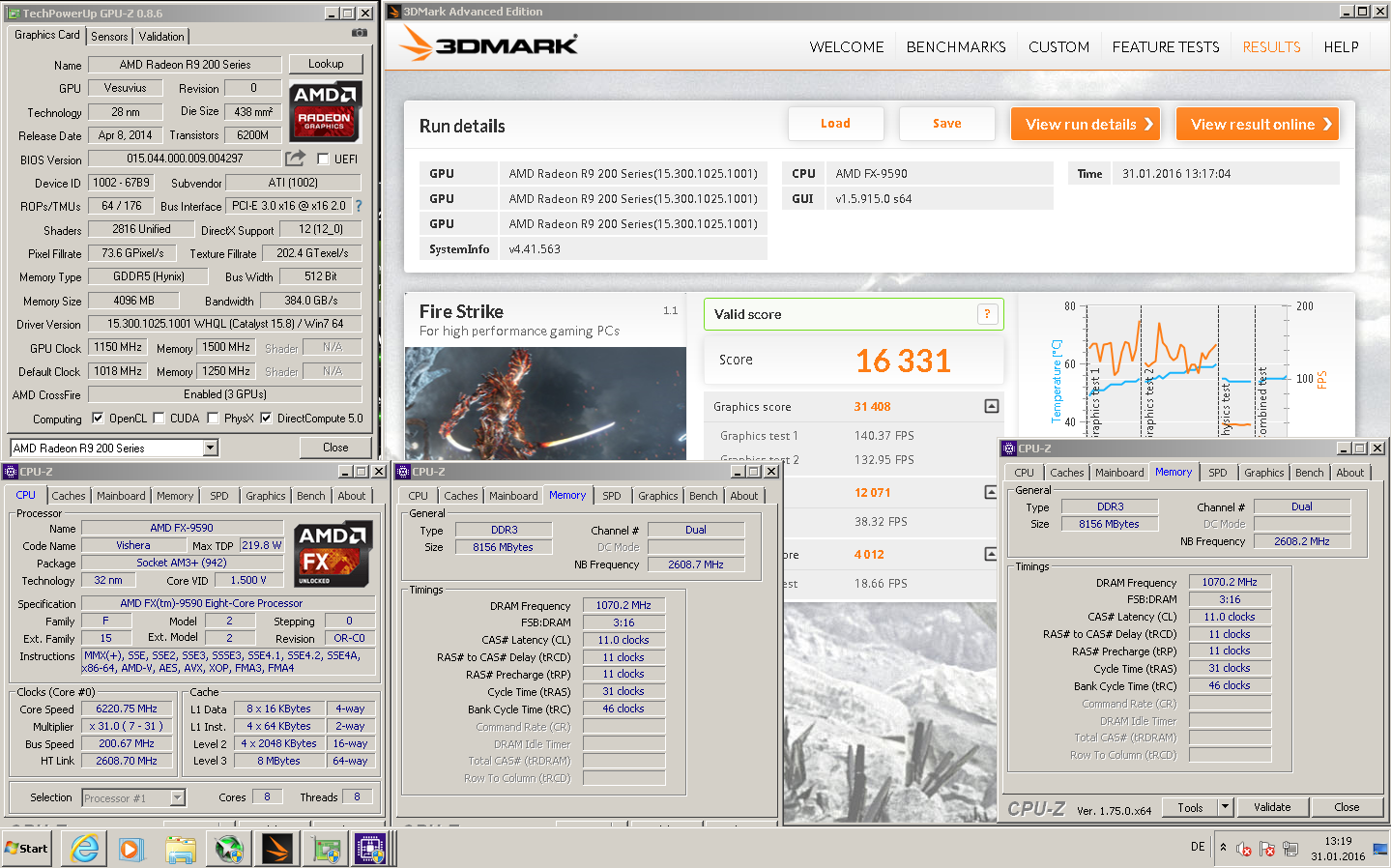Click the 3DMark logo in header
1391x868 pixels.
point(488,43)
